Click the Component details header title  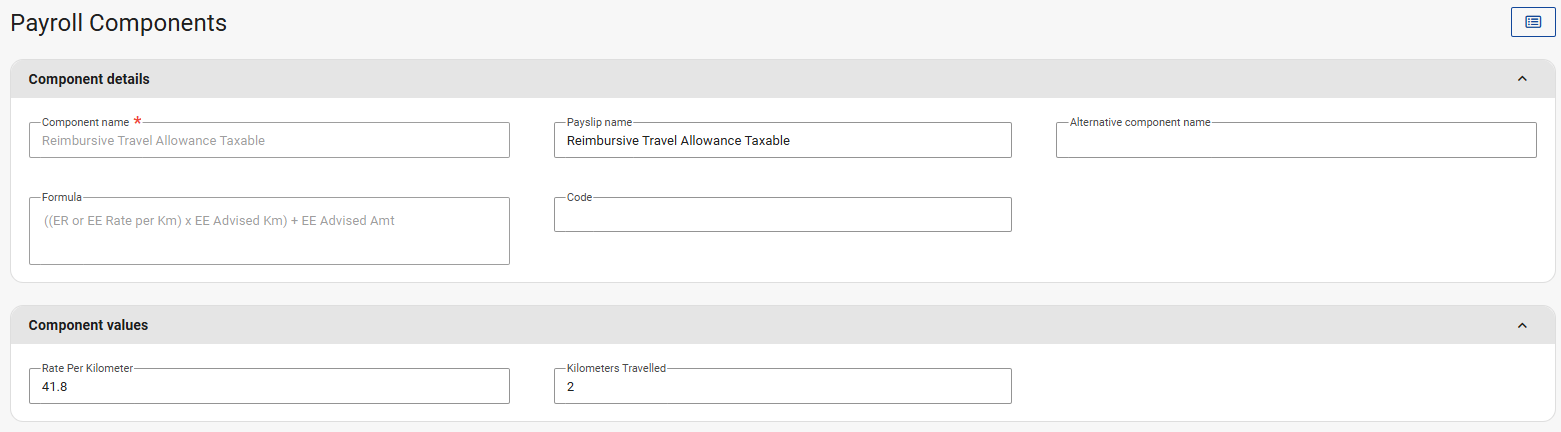[x=89, y=79]
